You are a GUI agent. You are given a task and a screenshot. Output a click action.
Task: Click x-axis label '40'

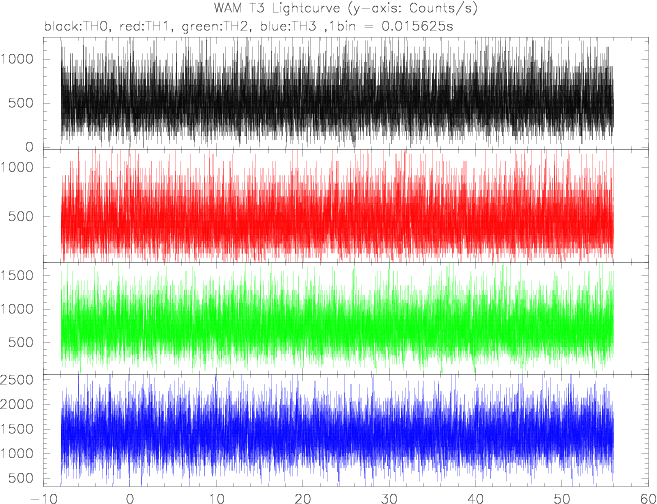[476, 499]
